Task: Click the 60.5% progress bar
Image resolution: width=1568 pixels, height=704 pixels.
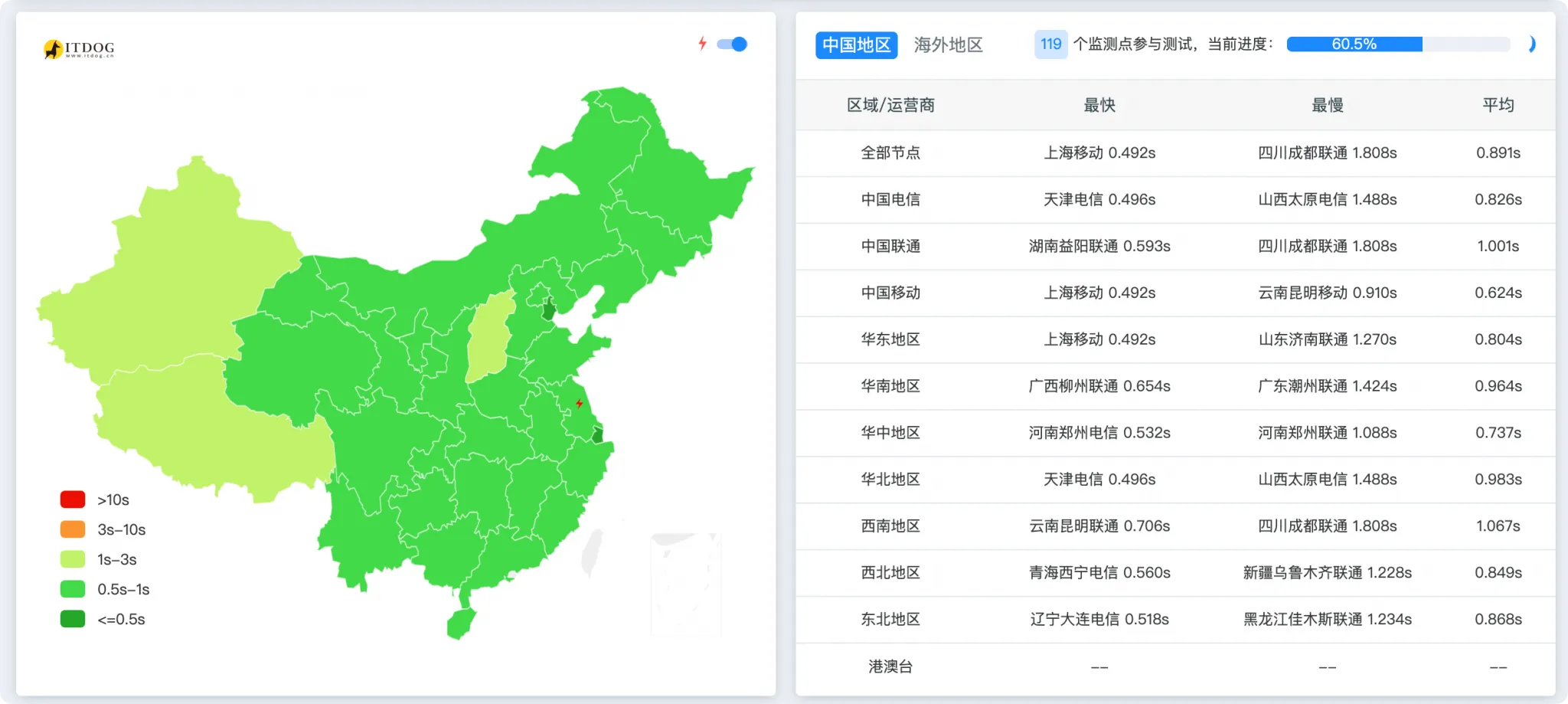Action: point(1355,44)
